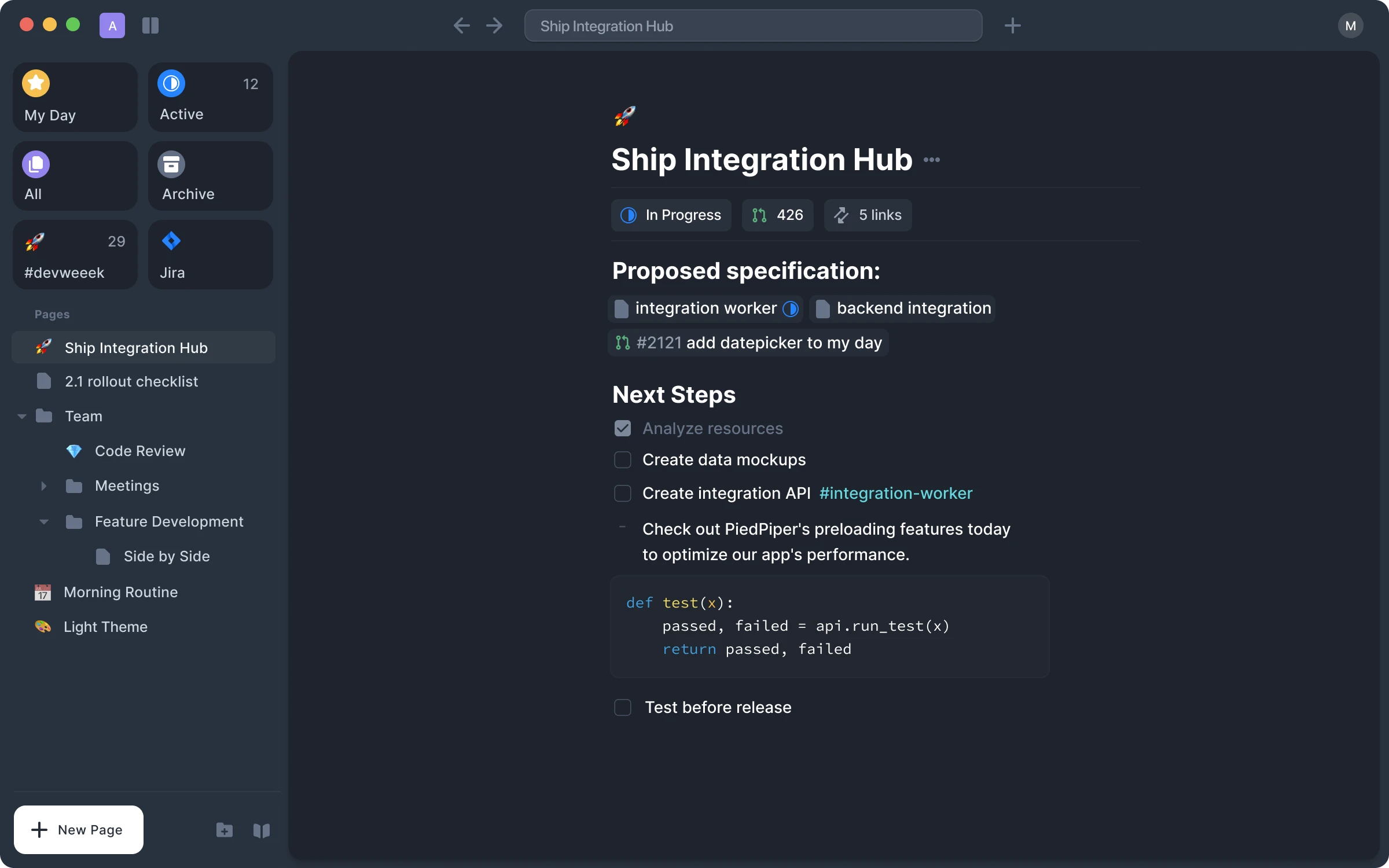Open the Active tile
The height and width of the screenshot is (868, 1389).
point(210,97)
